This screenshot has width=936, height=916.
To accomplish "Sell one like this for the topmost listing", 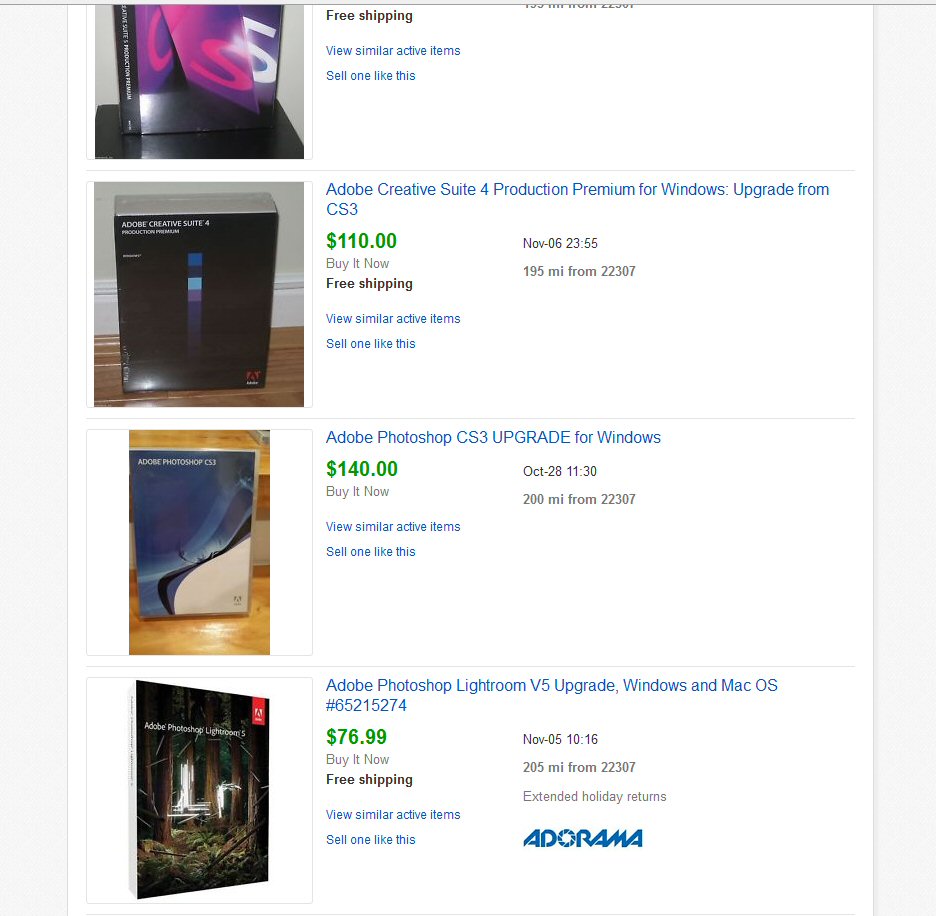I will 371,76.
